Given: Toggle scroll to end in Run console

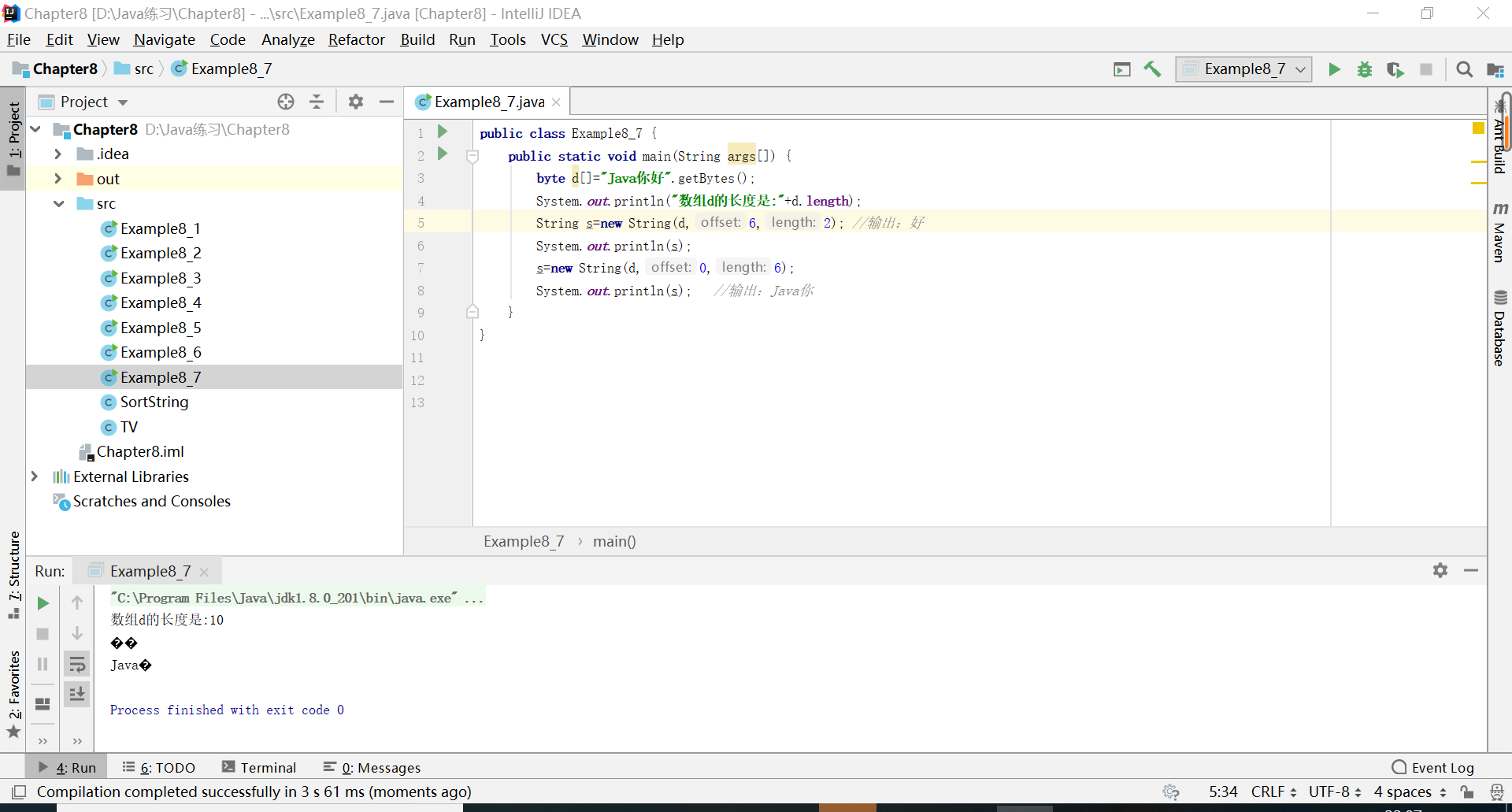Looking at the screenshot, I should (77, 694).
